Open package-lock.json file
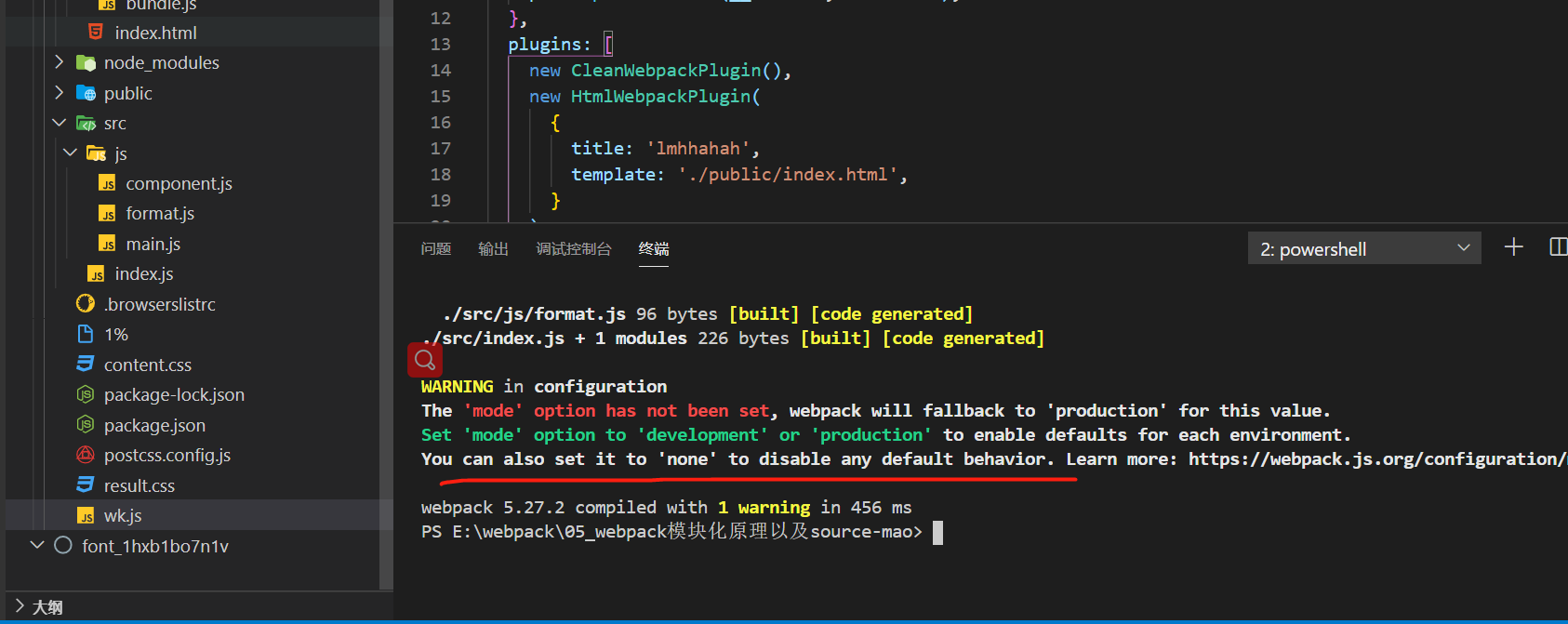Screen dimensions: 1568x624 tap(174, 394)
